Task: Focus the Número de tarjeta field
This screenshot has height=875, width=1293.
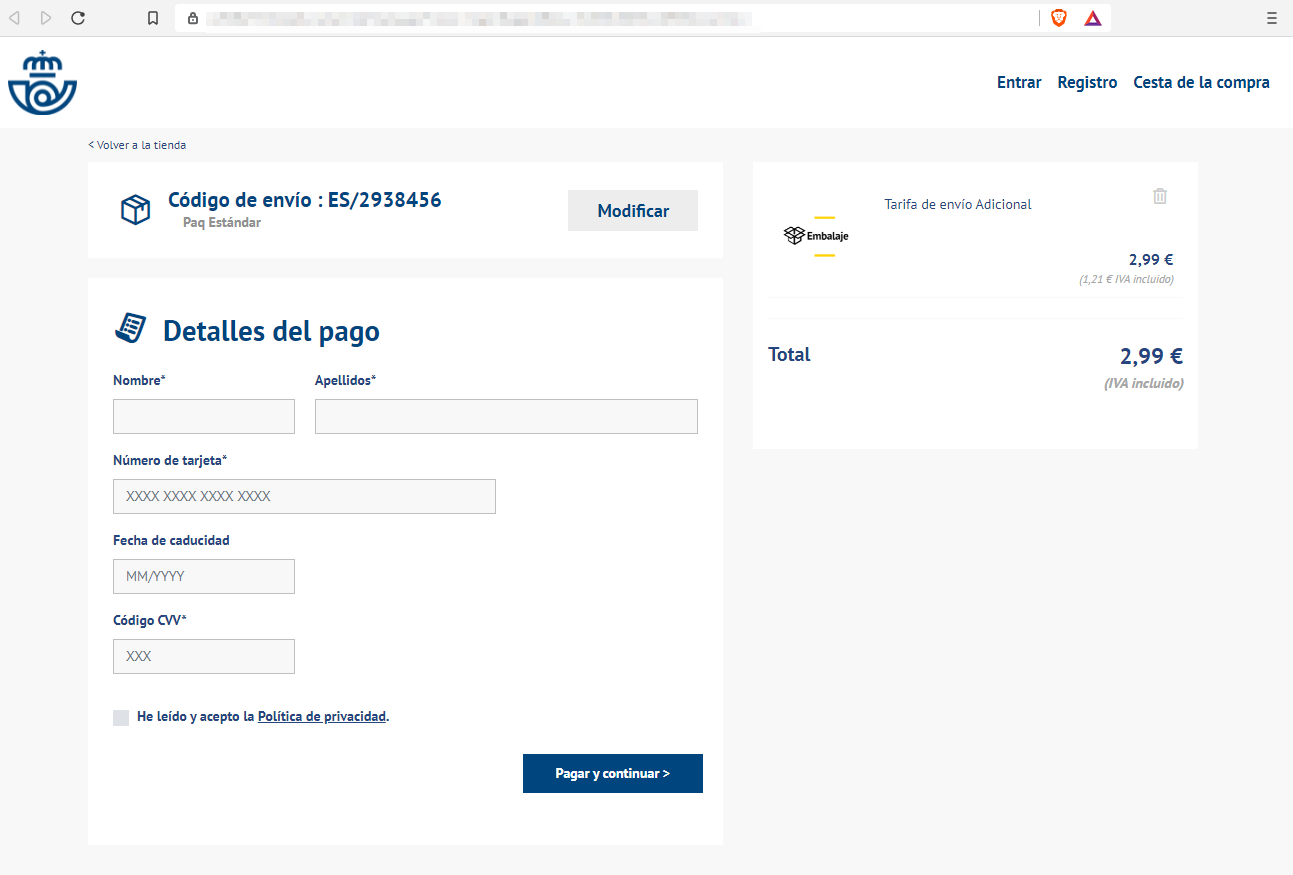Action: click(304, 496)
